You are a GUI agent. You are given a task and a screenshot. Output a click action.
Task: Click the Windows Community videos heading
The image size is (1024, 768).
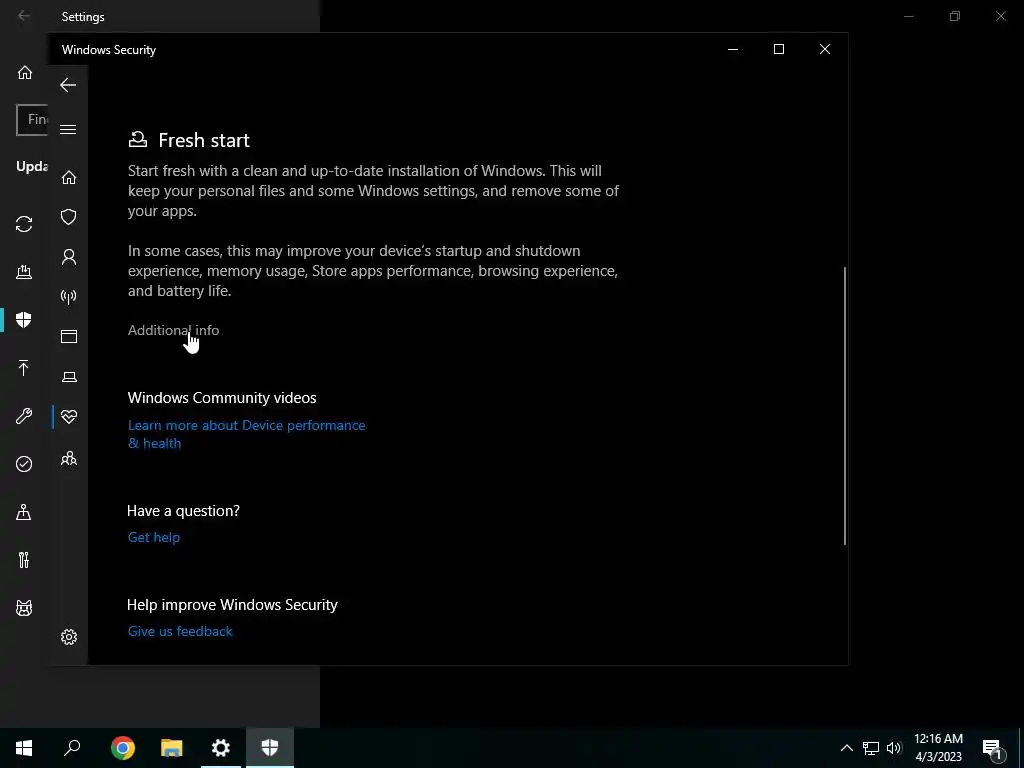[x=222, y=398]
